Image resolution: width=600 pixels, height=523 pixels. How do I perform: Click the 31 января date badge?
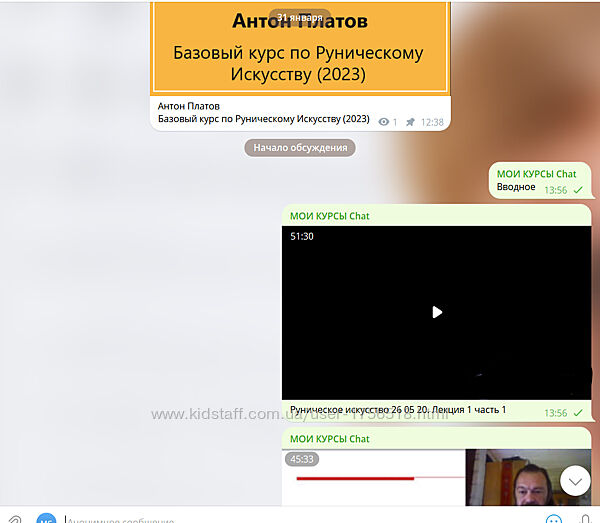[x=300, y=17]
